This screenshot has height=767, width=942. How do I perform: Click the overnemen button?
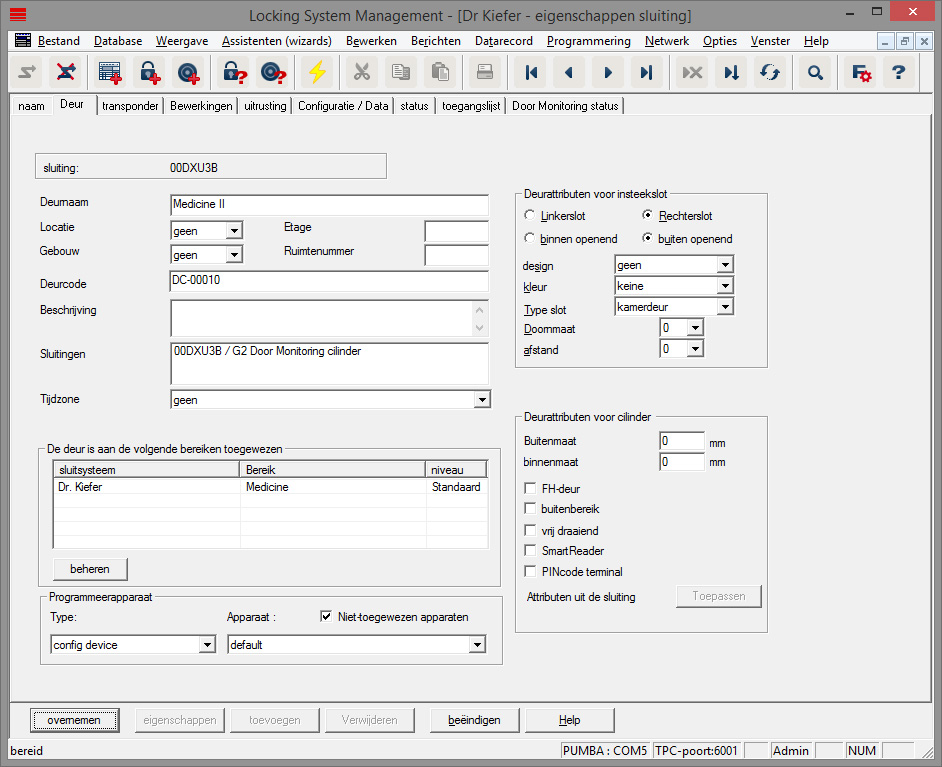click(x=74, y=720)
